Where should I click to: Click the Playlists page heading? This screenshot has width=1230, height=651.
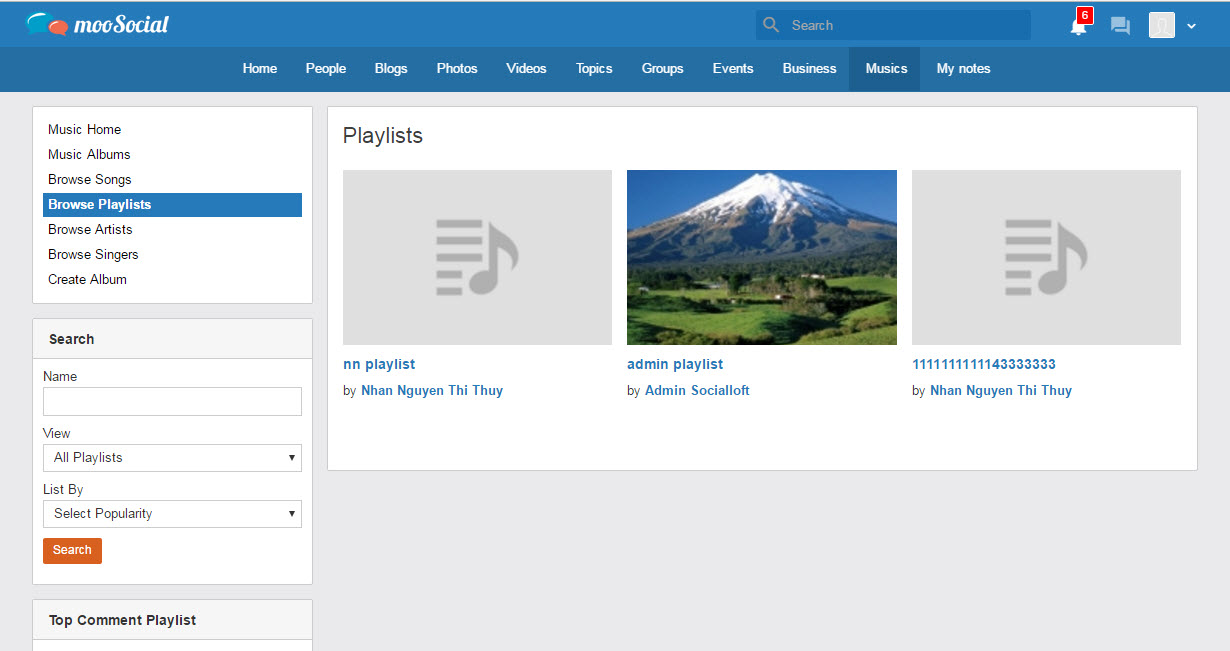click(x=383, y=136)
